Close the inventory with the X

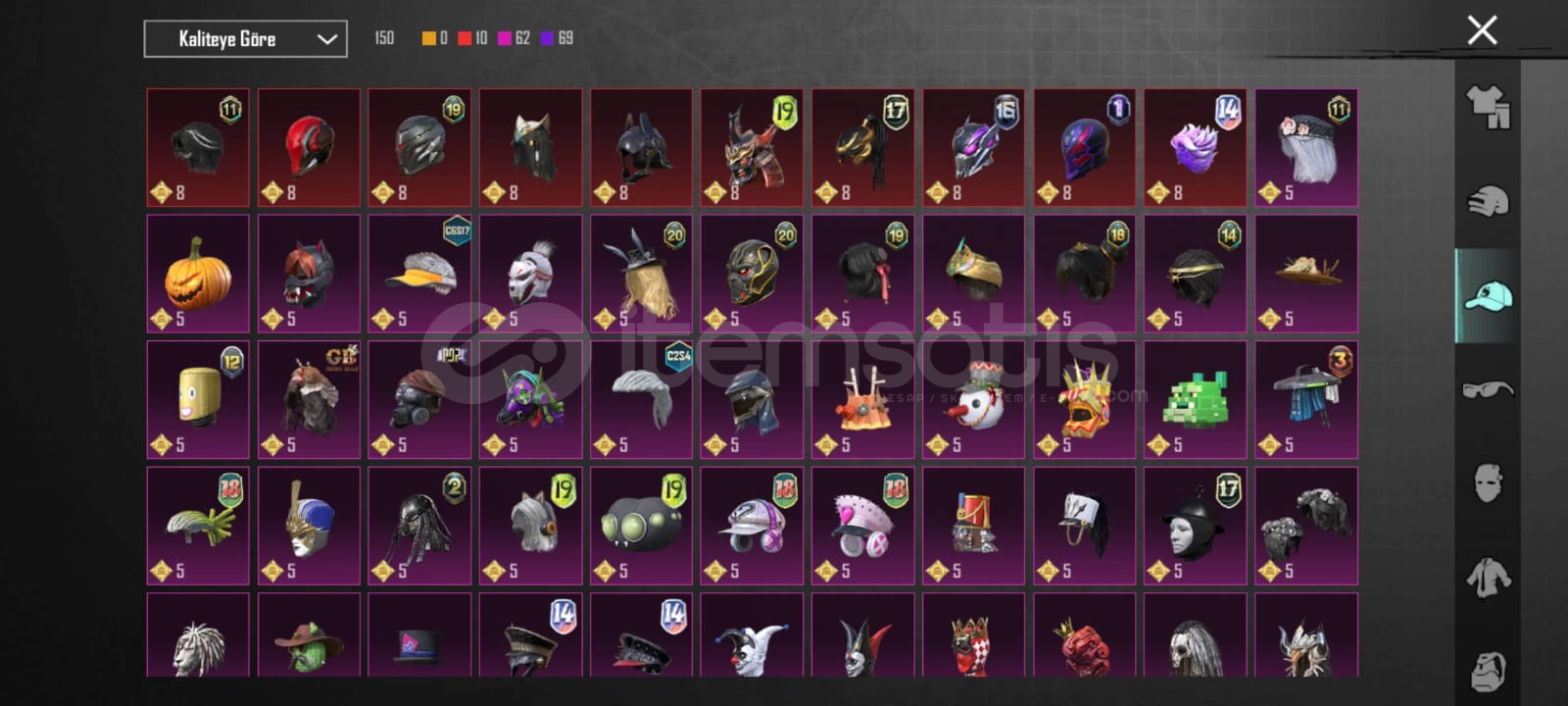(1482, 30)
